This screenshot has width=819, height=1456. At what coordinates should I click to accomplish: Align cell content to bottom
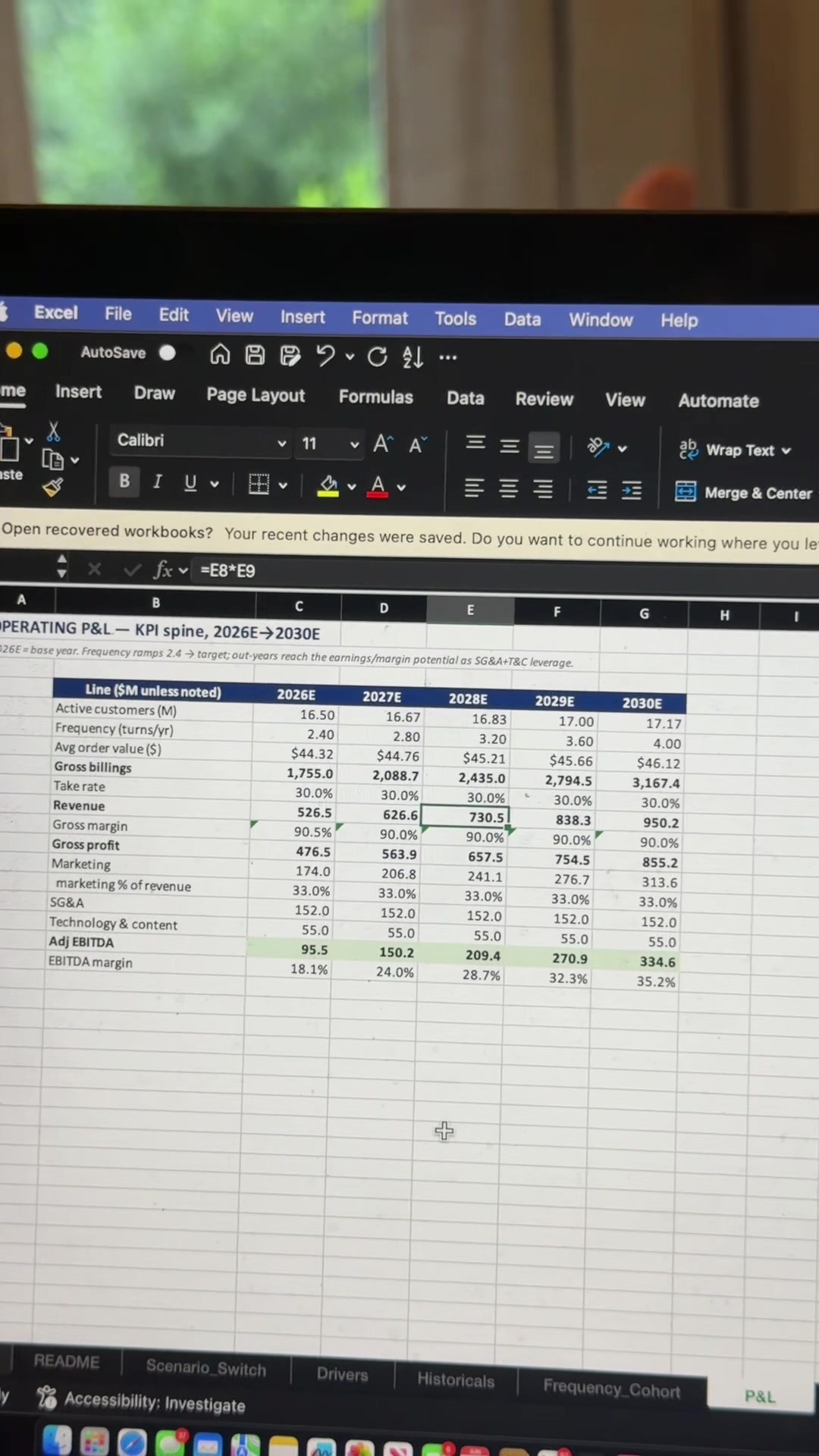(x=544, y=449)
